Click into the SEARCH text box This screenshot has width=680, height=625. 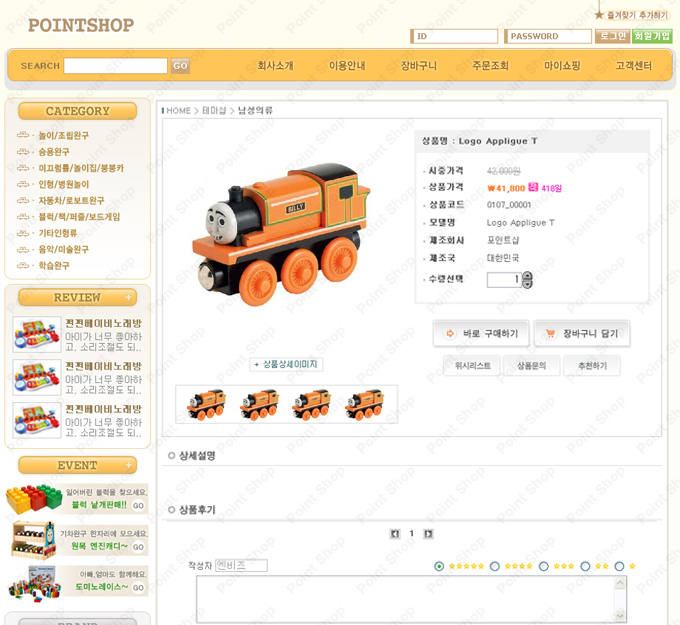[x=115, y=66]
